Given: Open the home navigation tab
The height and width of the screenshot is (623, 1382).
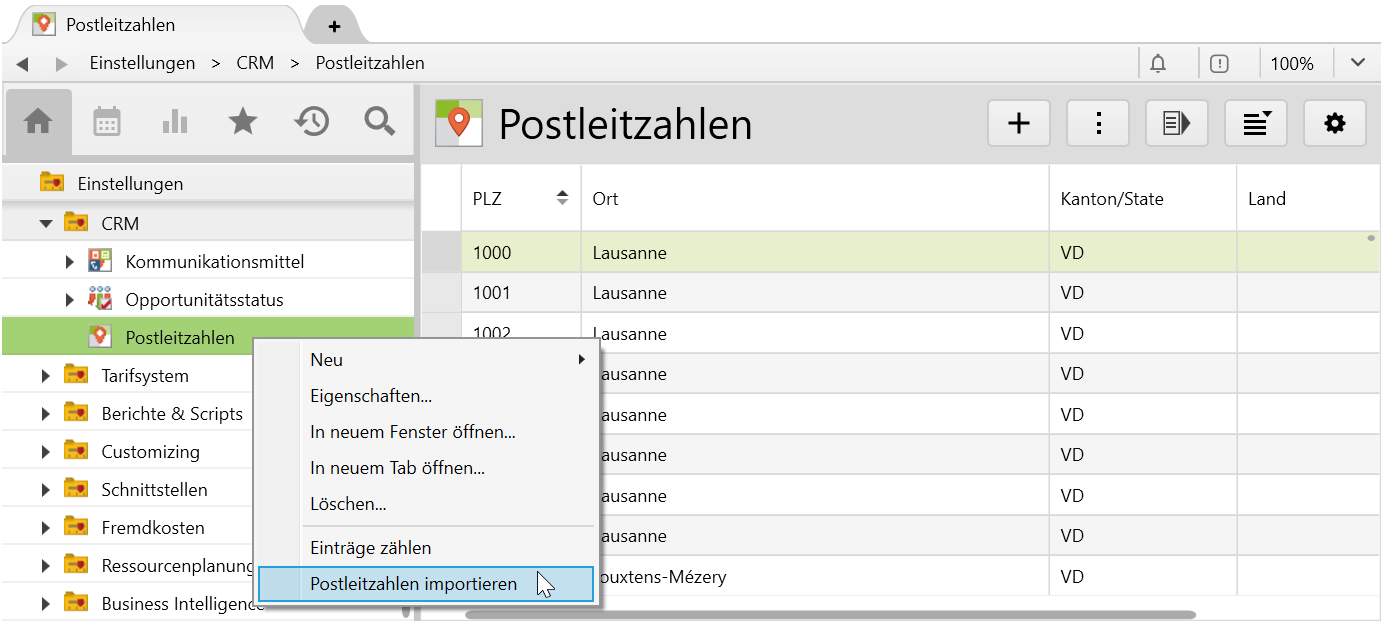Looking at the screenshot, I should point(38,122).
